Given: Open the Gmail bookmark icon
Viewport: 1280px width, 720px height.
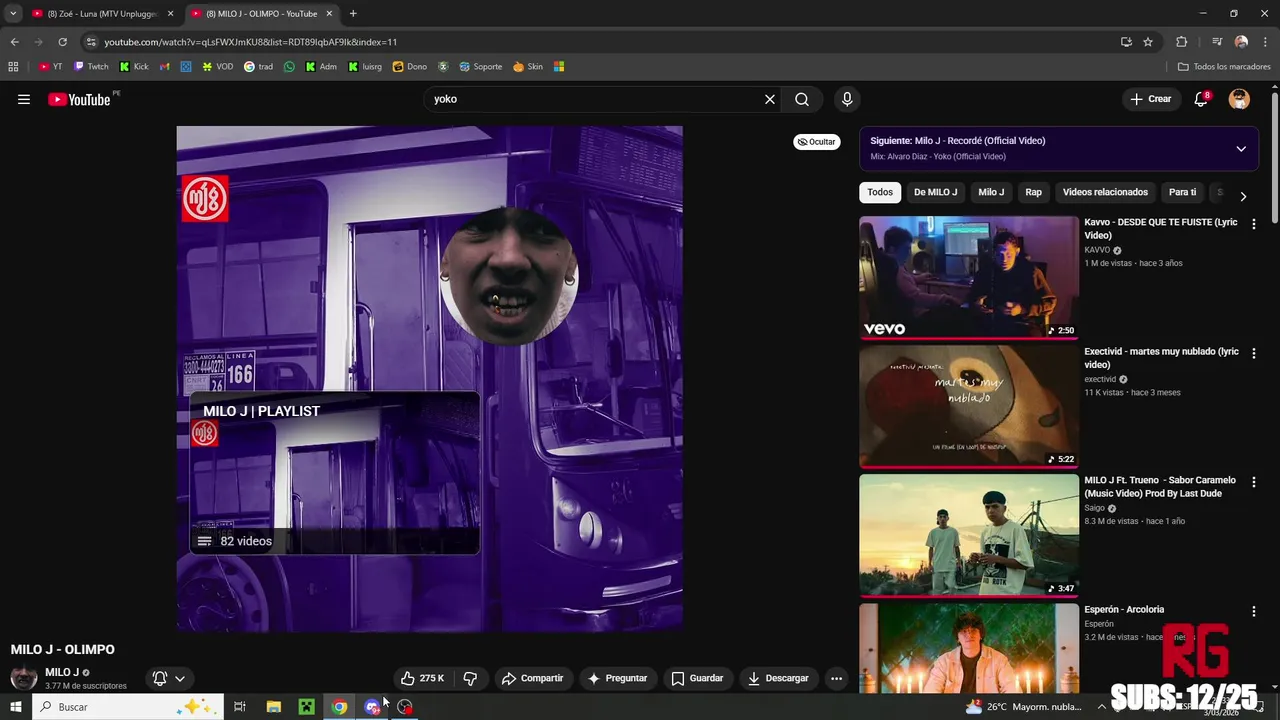Looking at the screenshot, I should (x=165, y=67).
